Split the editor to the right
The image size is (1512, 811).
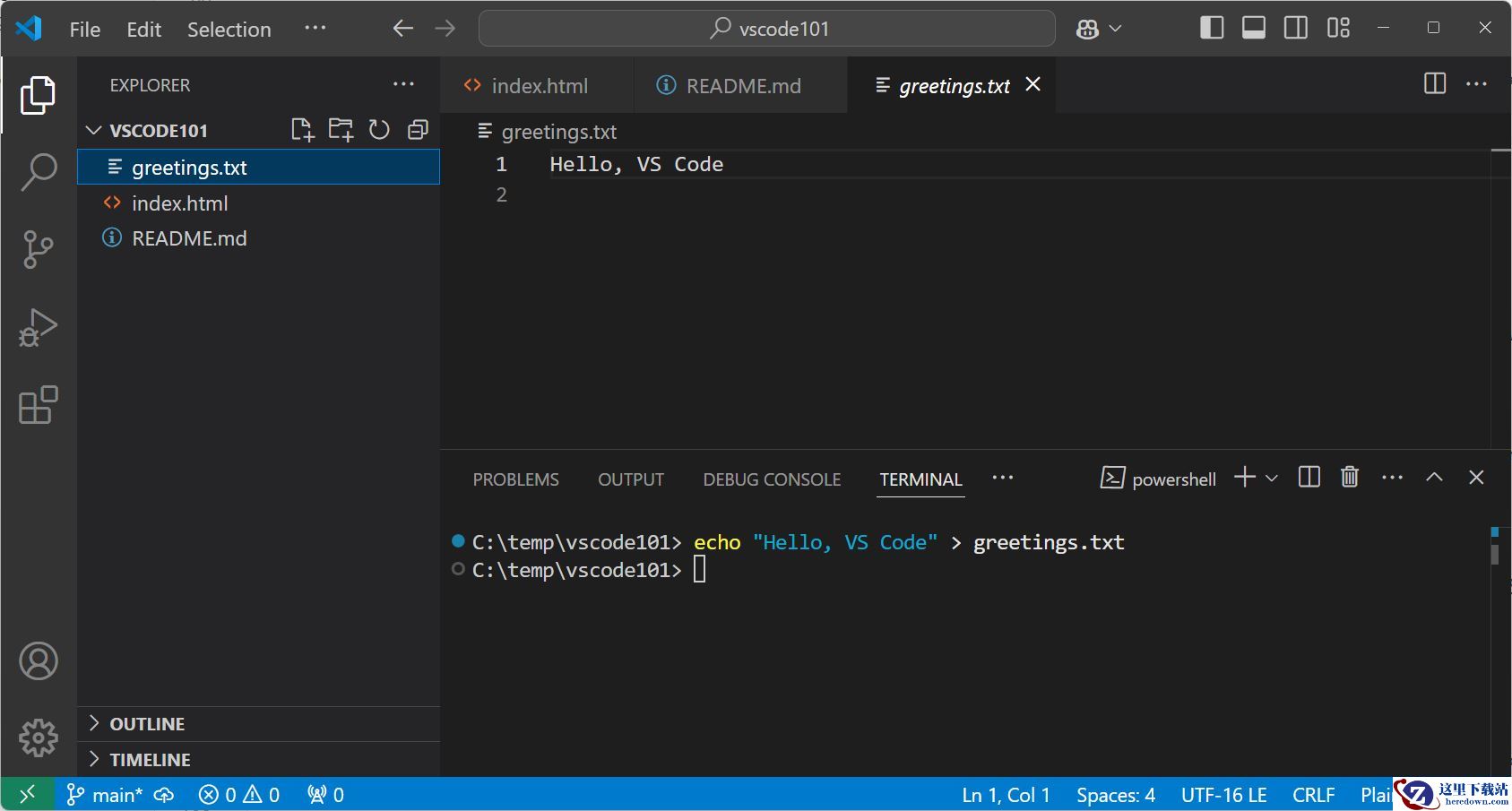[1435, 83]
